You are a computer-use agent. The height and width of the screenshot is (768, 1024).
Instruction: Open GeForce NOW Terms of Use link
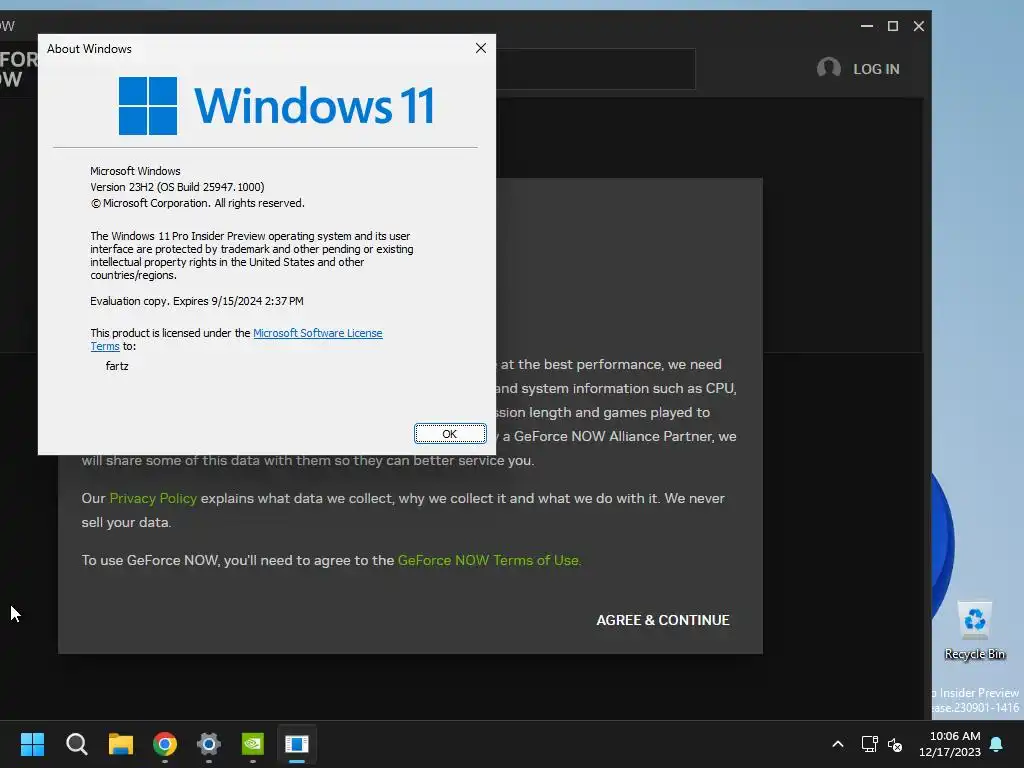pos(488,560)
